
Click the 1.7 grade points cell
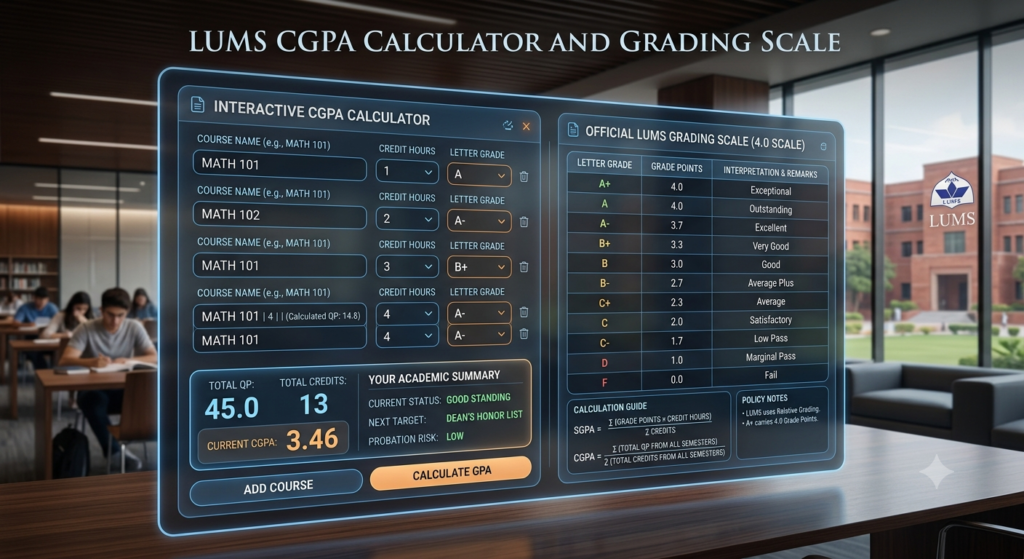tap(677, 341)
